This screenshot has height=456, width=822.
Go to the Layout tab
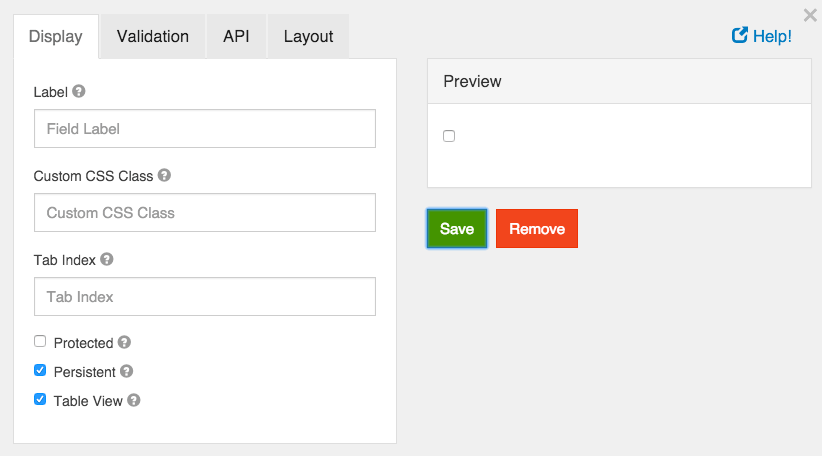(x=308, y=36)
